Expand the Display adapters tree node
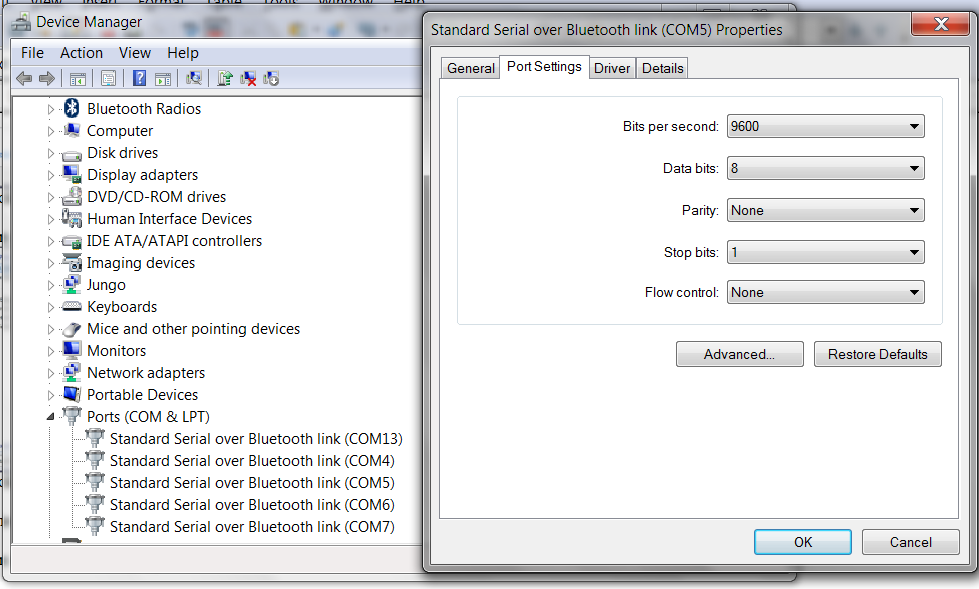Image resolution: width=979 pixels, height=589 pixels. coord(51,176)
